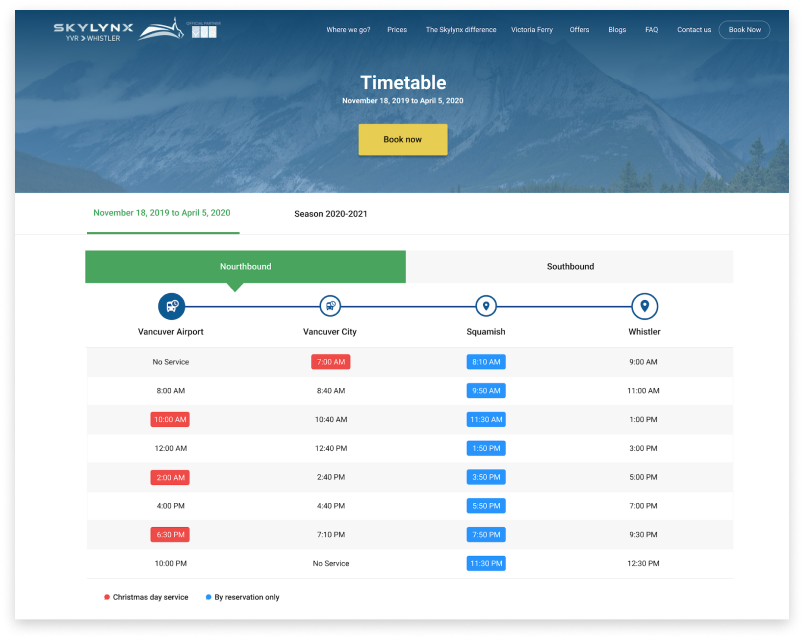Open the Where we go? menu
Image resolution: width=804 pixels, height=640 pixels.
(348, 30)
